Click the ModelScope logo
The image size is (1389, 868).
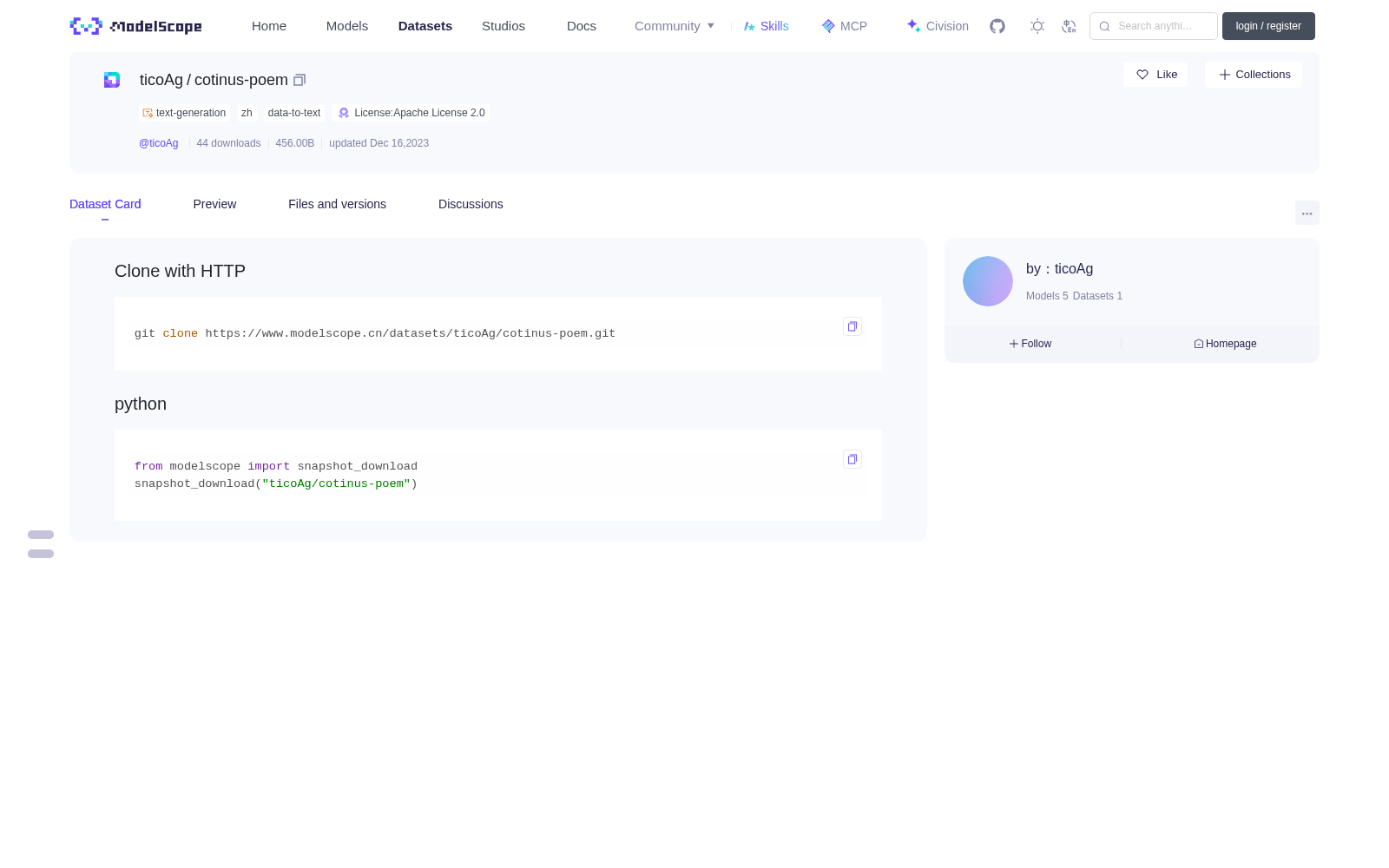(x=135, y=26)
